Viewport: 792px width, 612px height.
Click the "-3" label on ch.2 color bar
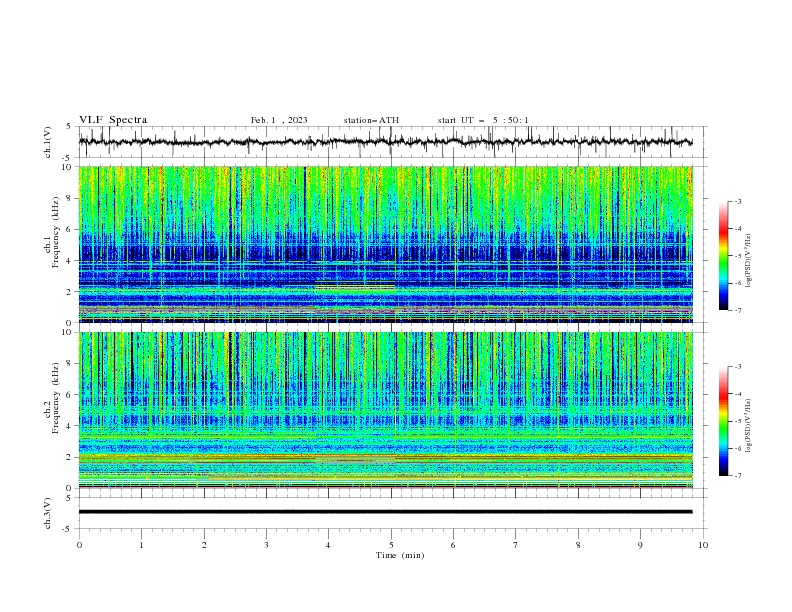click(x=738, y=367)
